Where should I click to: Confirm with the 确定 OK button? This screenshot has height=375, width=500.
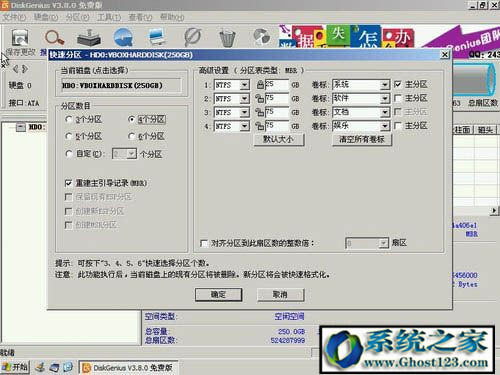218,295
